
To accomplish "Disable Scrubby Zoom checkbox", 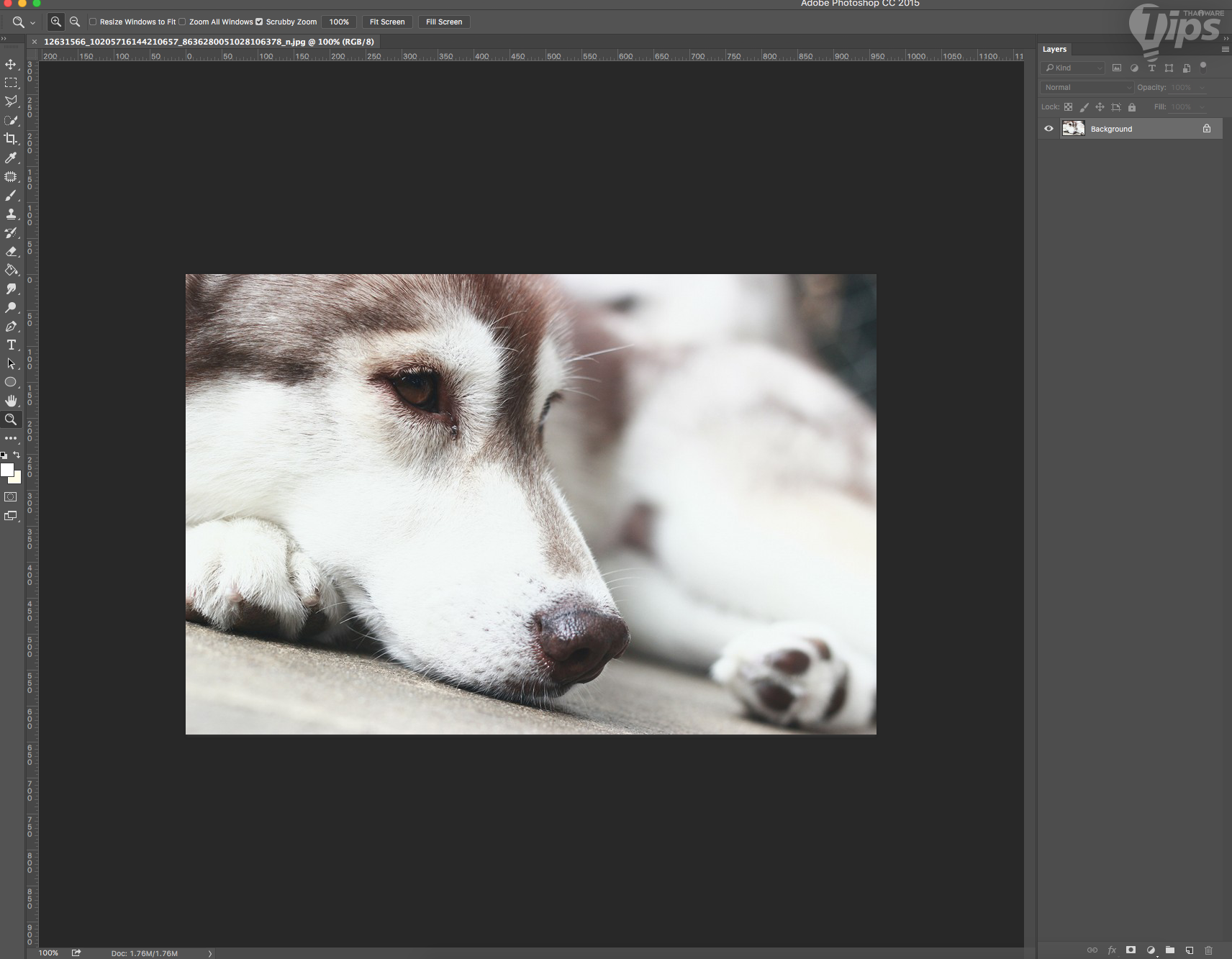I will tap(259, 22).
